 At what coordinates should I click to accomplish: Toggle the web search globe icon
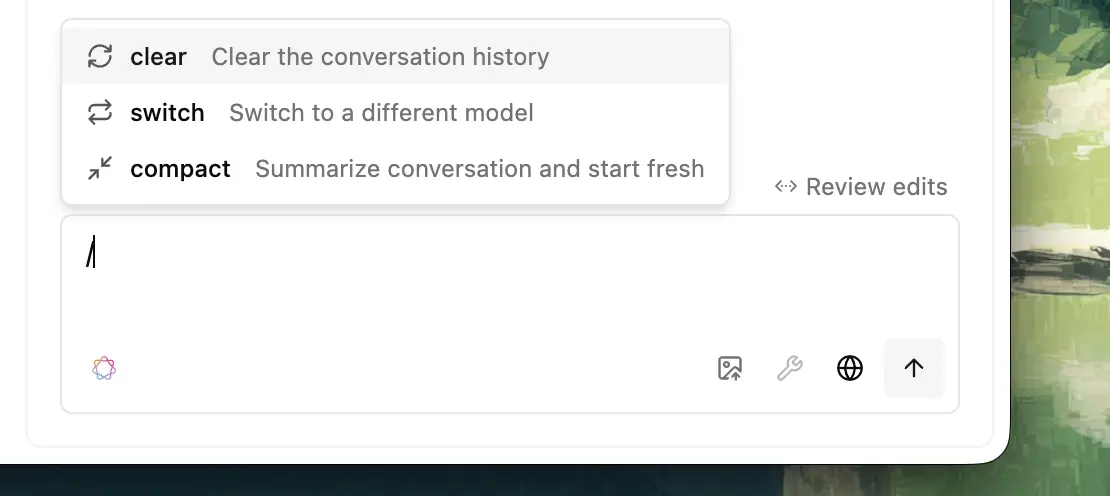[x=849, y=369]
